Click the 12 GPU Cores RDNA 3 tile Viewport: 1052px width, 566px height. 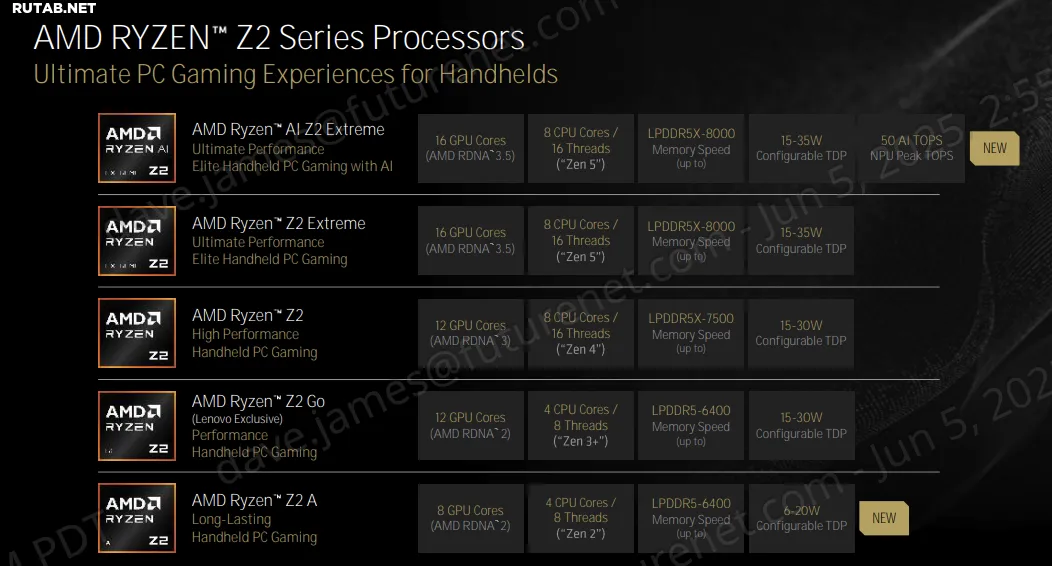tap(470, 333)
